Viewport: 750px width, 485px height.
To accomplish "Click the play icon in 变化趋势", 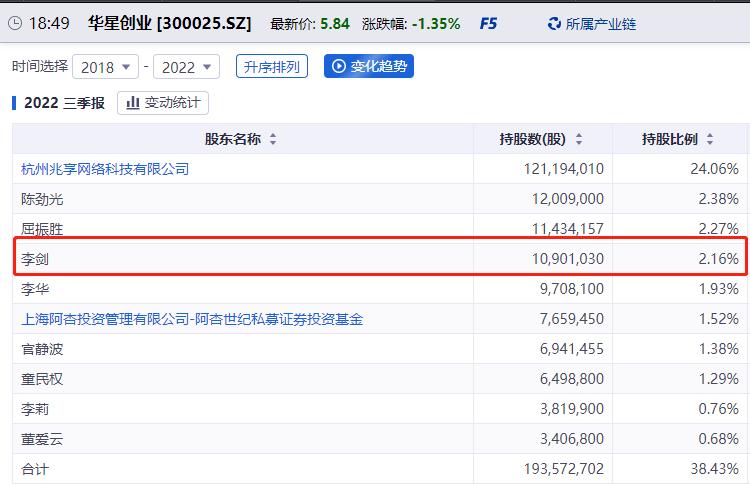I will (339, 66).
